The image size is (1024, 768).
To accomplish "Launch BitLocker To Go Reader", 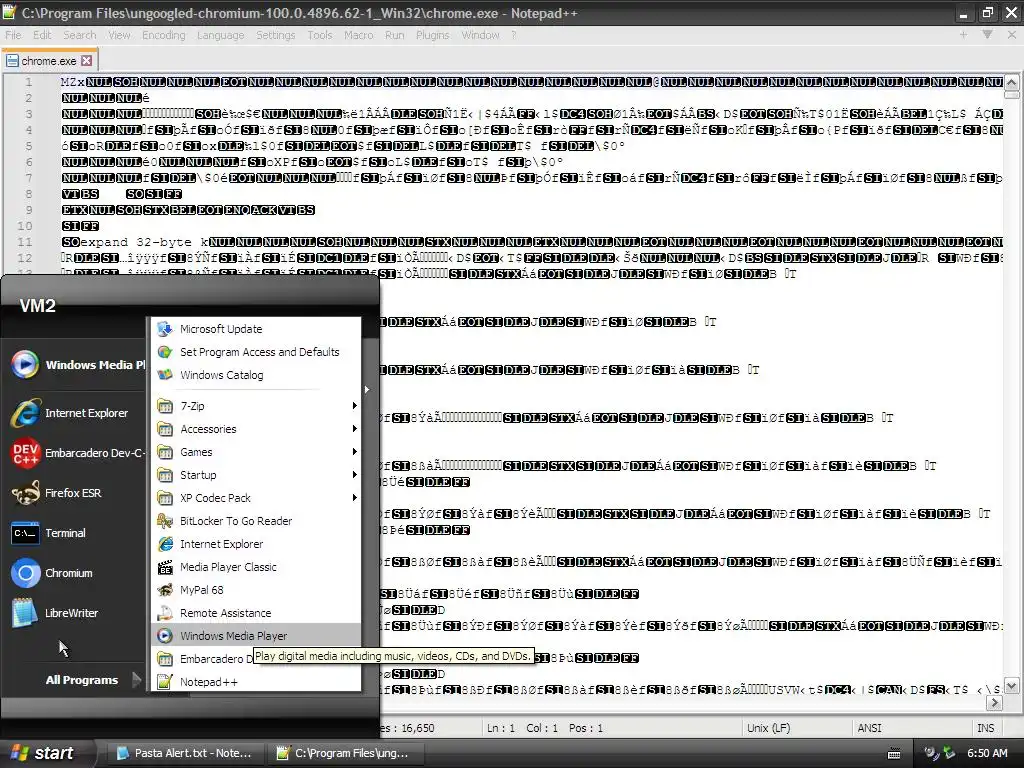I will (255, 520).
